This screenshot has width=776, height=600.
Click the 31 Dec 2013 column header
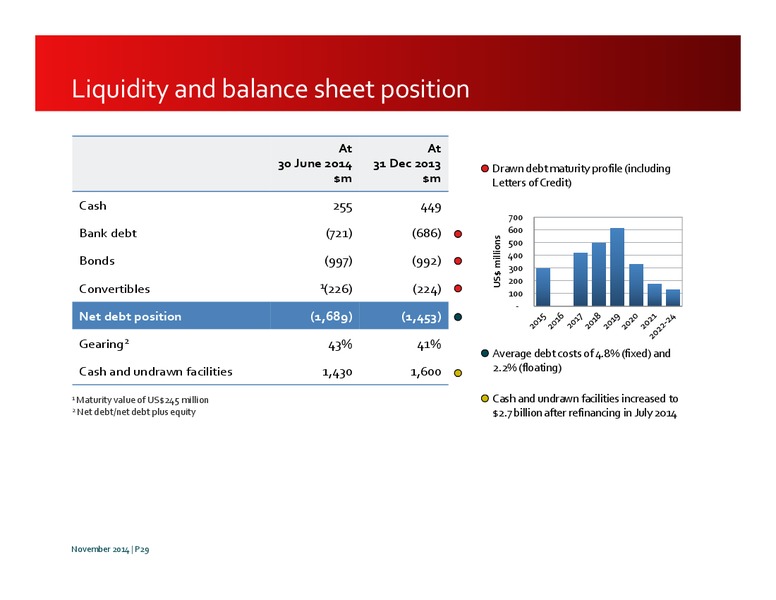pos(407,163)
